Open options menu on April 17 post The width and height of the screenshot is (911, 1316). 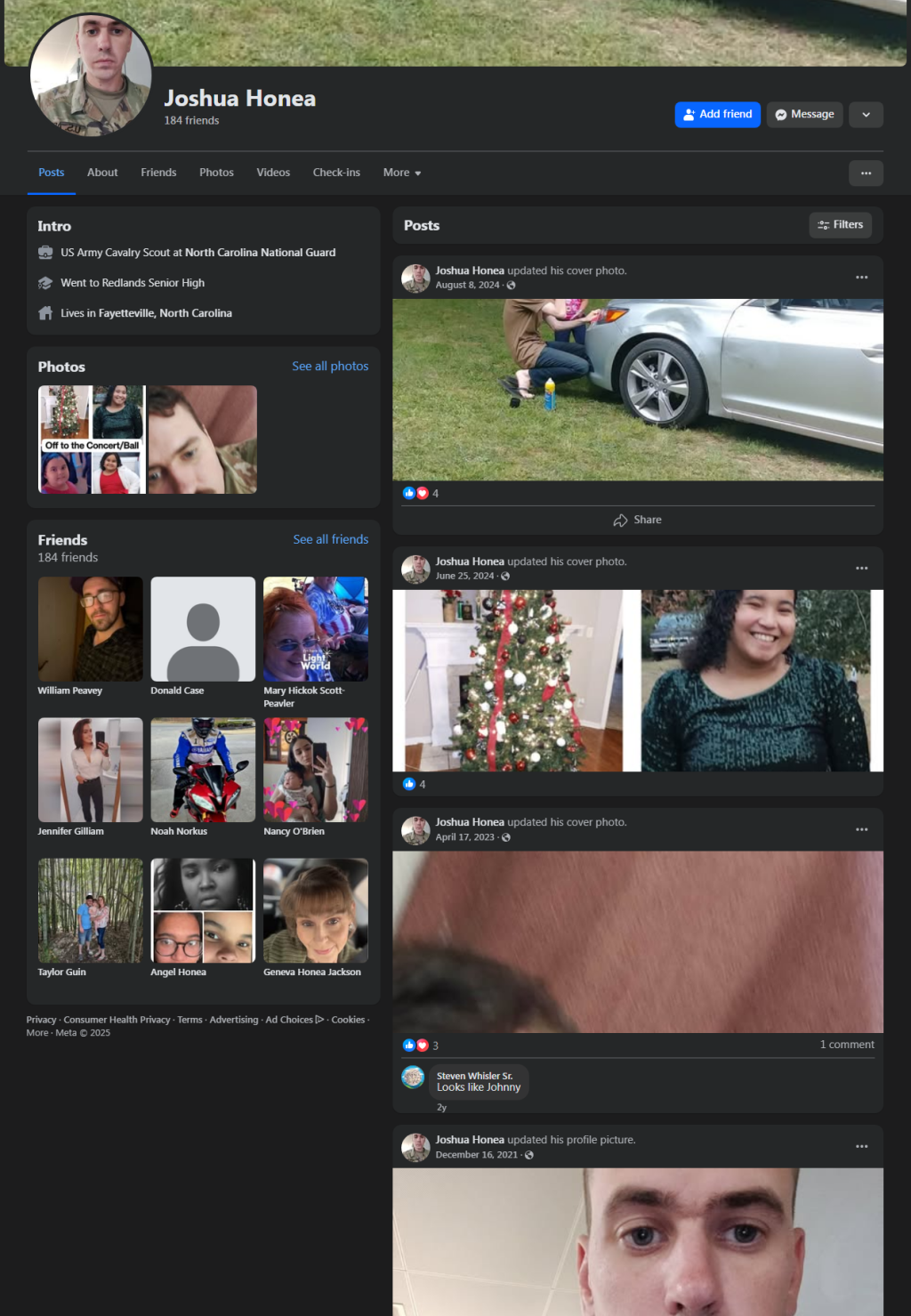(x=861, y=830)
